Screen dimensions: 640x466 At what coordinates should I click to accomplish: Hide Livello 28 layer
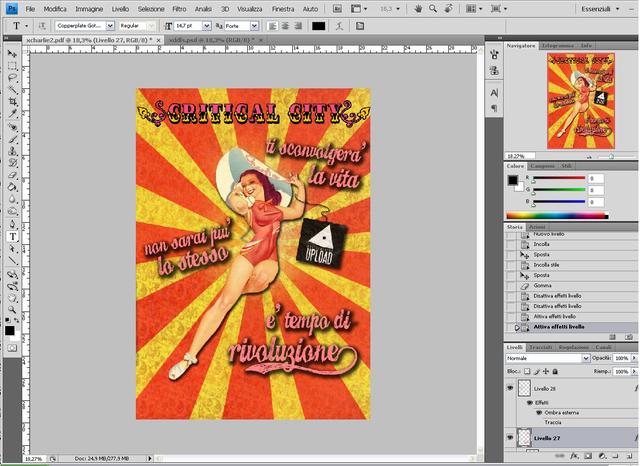pos(510,388)
